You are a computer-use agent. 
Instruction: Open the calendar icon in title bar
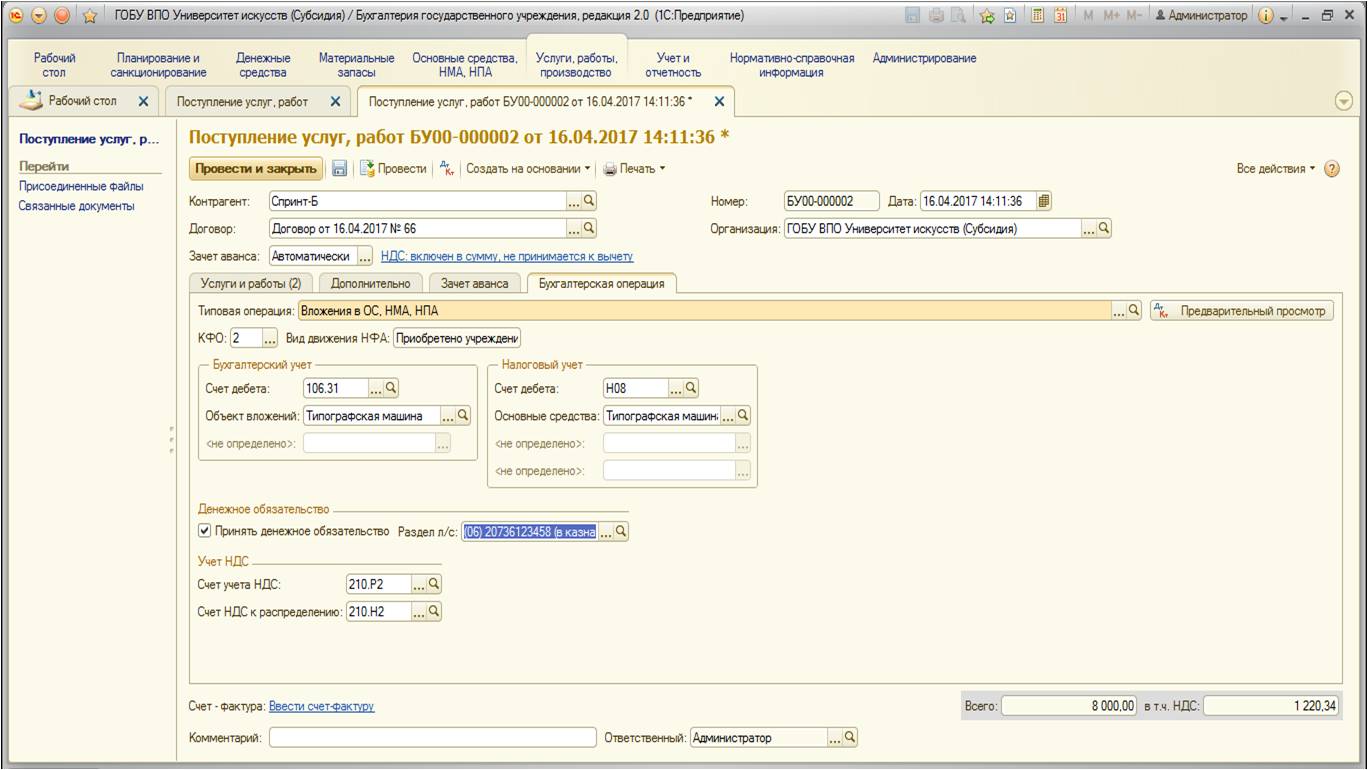[x=1061, y=16]
